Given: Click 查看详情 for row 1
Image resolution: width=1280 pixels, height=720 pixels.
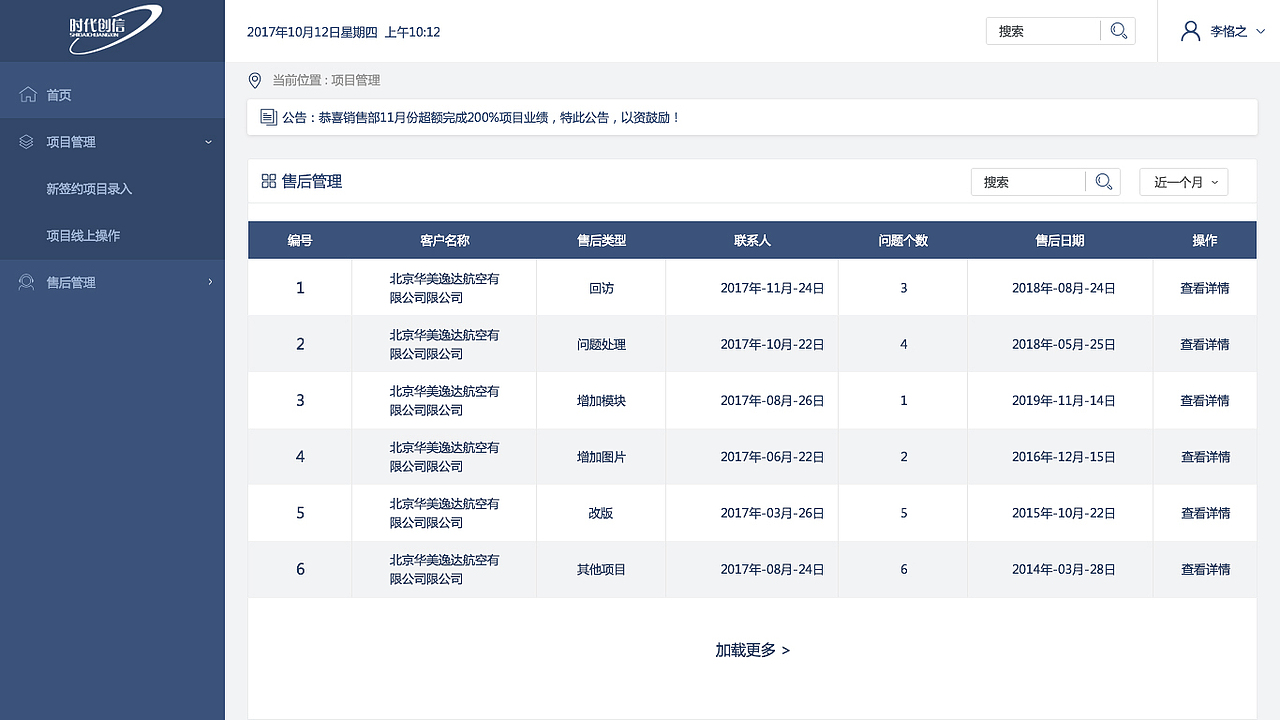Looking at the screenshot, I should click(1205, 288).
